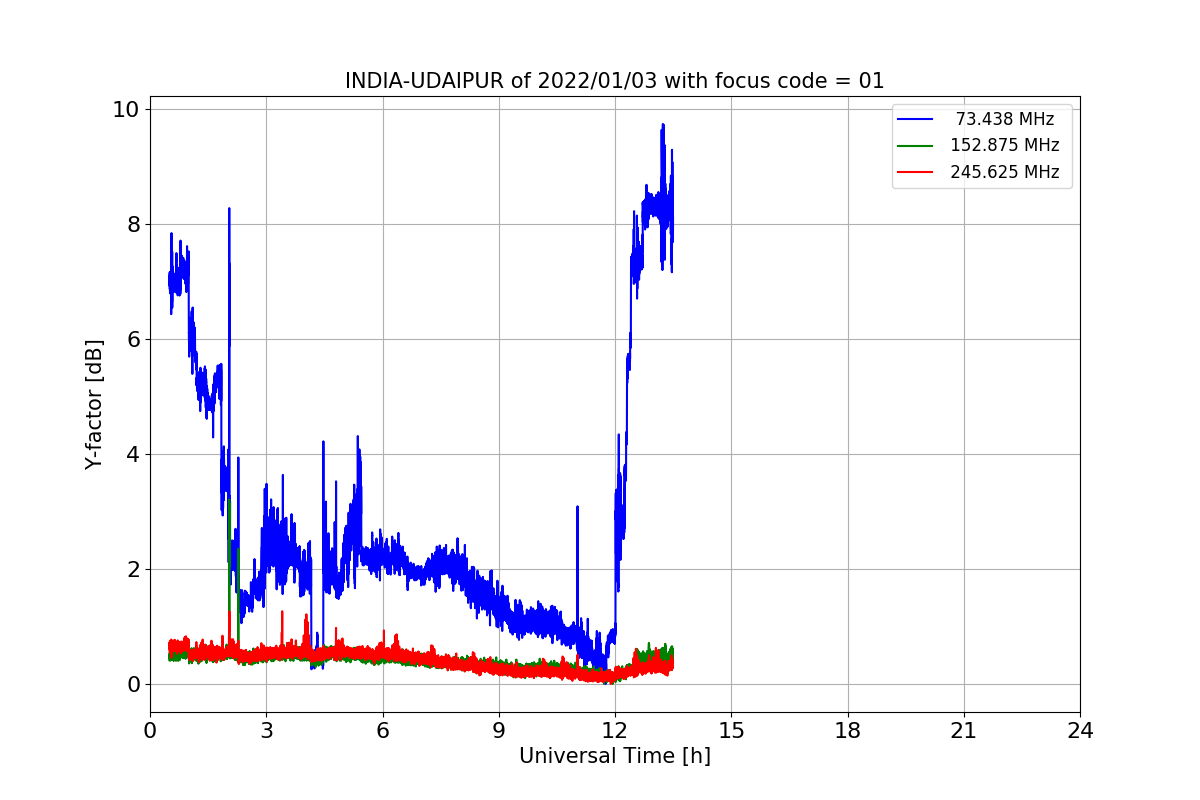This screenshot has height=800, width=1200.
Task: Click x-axis tick label 18
Action: [848, 731]
